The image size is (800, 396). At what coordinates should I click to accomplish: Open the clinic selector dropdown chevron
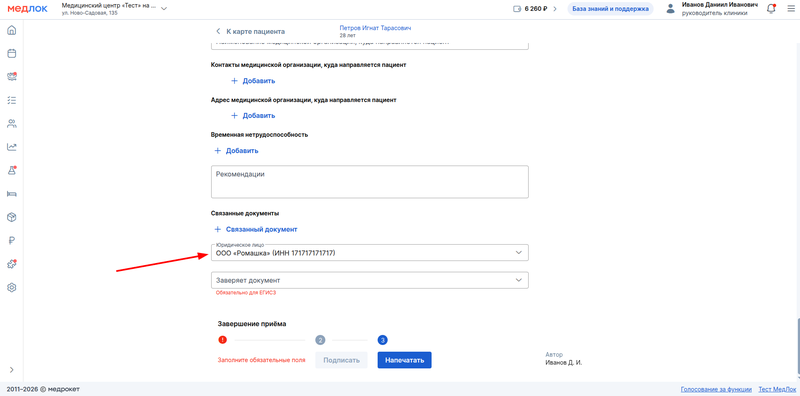pos(164,9)
